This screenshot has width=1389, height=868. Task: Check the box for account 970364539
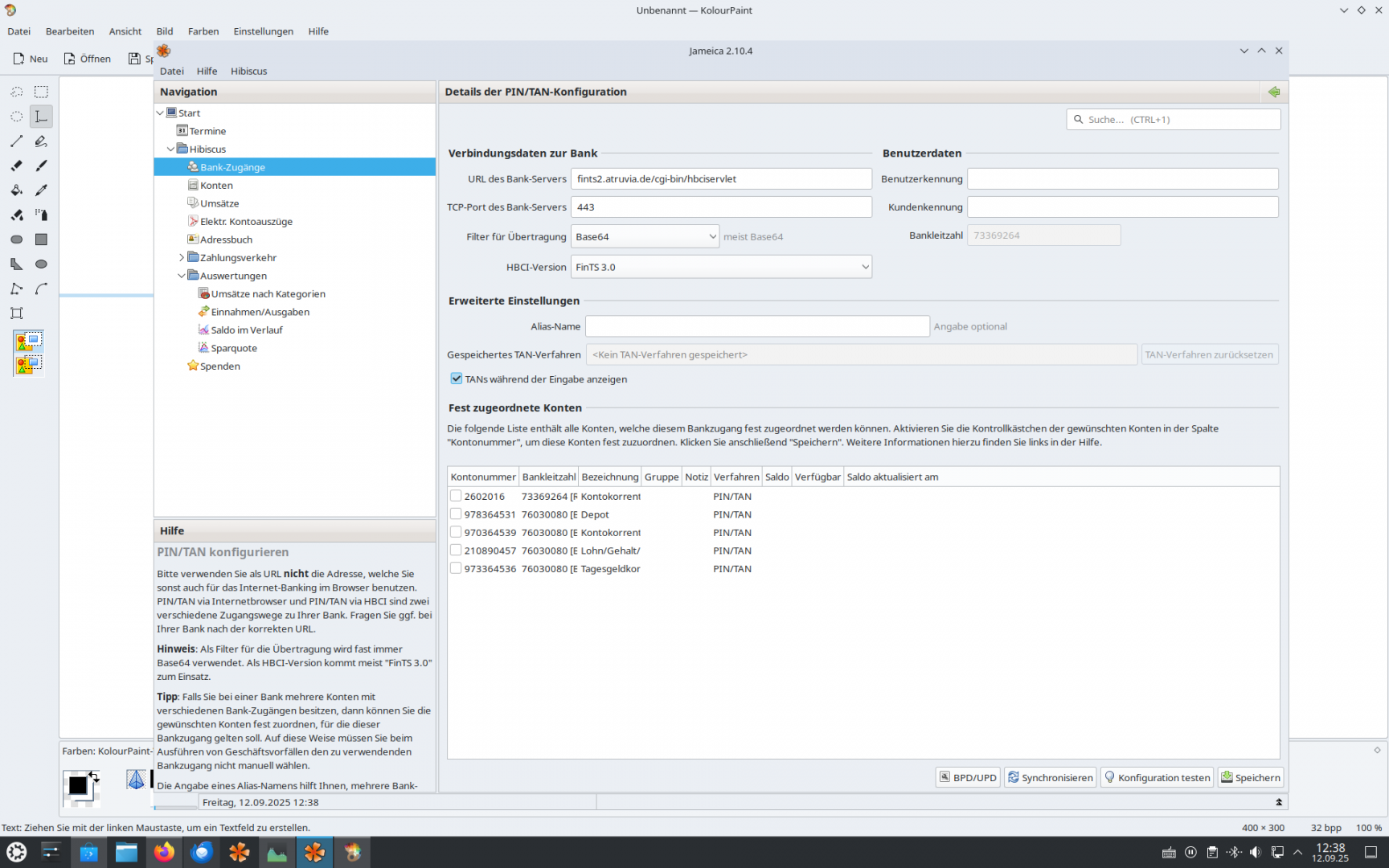(456, 532)
